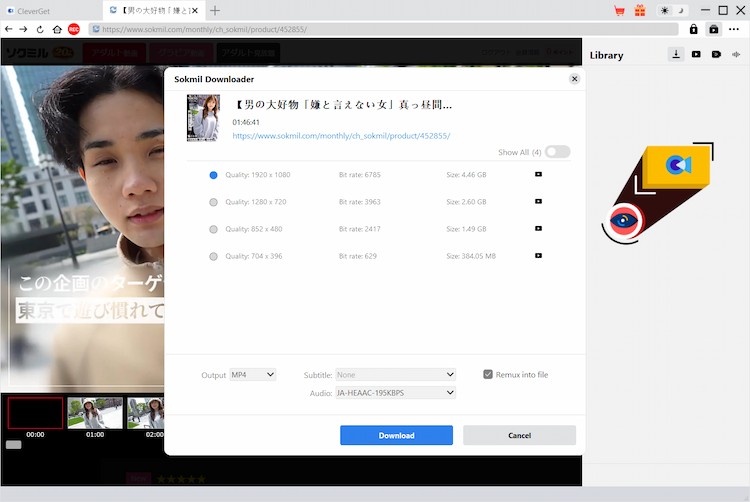Open the Audio track dropdown
This screenshot has width=750, height=502.
(x=395, y=393)
